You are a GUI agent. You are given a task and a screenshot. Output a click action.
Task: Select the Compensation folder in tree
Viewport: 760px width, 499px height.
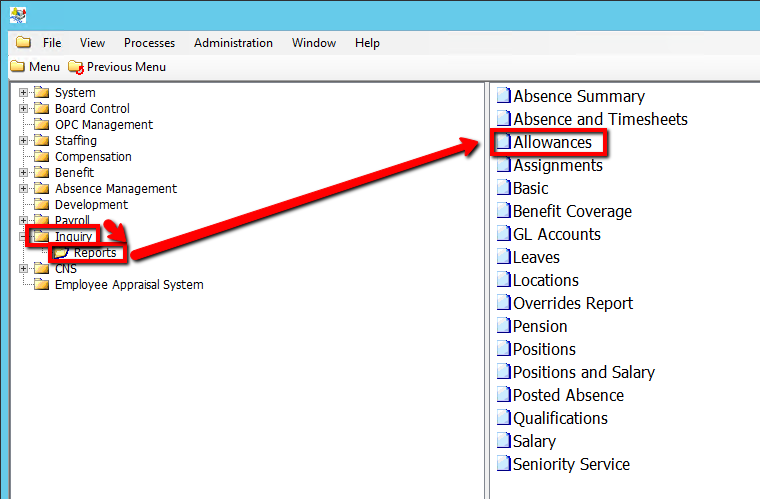click(93, 157)
